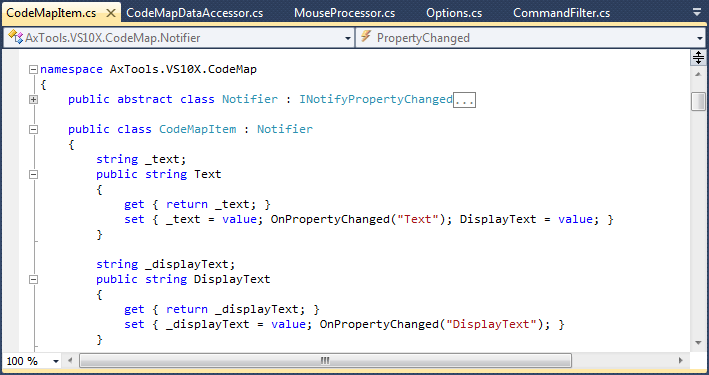The height and width of the screenshot is (375, 709).
Task: Collapse the CodeMapItem class block
Action: click(x=33, y=129)
